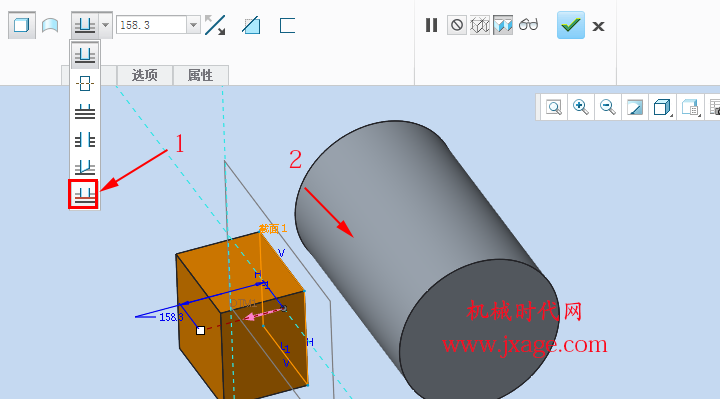Open the display style cube icon
The width and height of the screenshot is (720, 399).
click(662, 107)
